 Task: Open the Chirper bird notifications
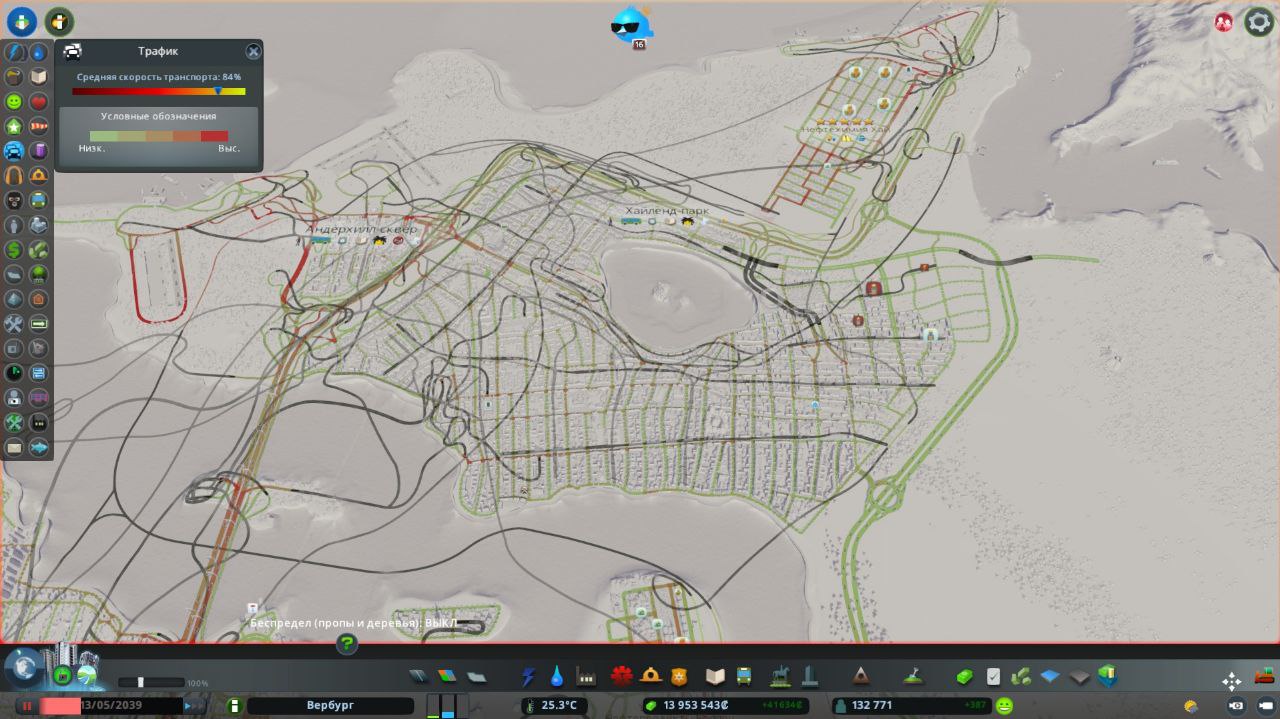click(631, 24)
